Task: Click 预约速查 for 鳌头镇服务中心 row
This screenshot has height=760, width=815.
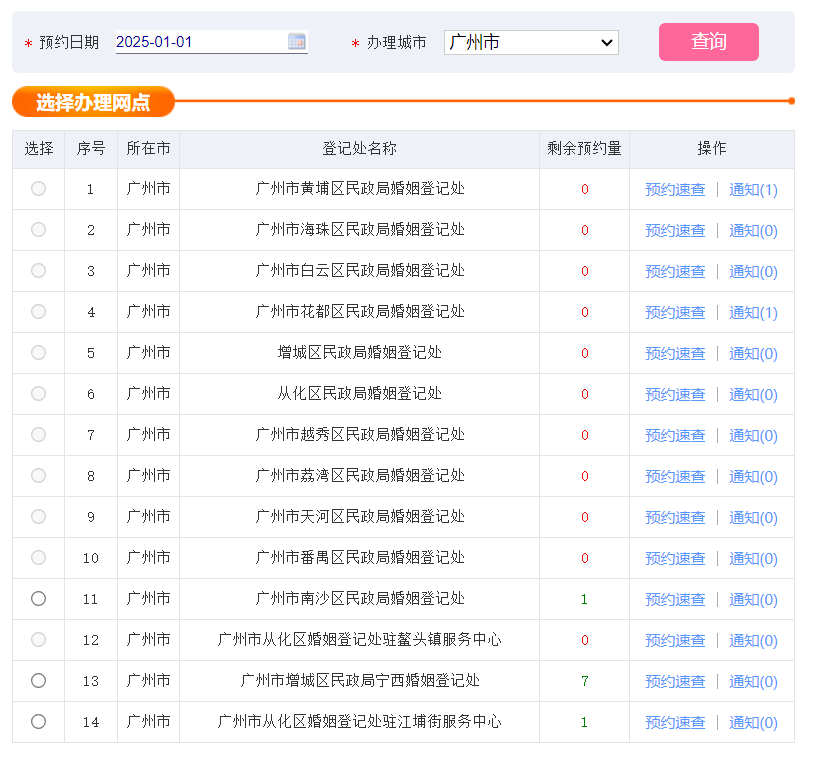Action: click(675, 640)
